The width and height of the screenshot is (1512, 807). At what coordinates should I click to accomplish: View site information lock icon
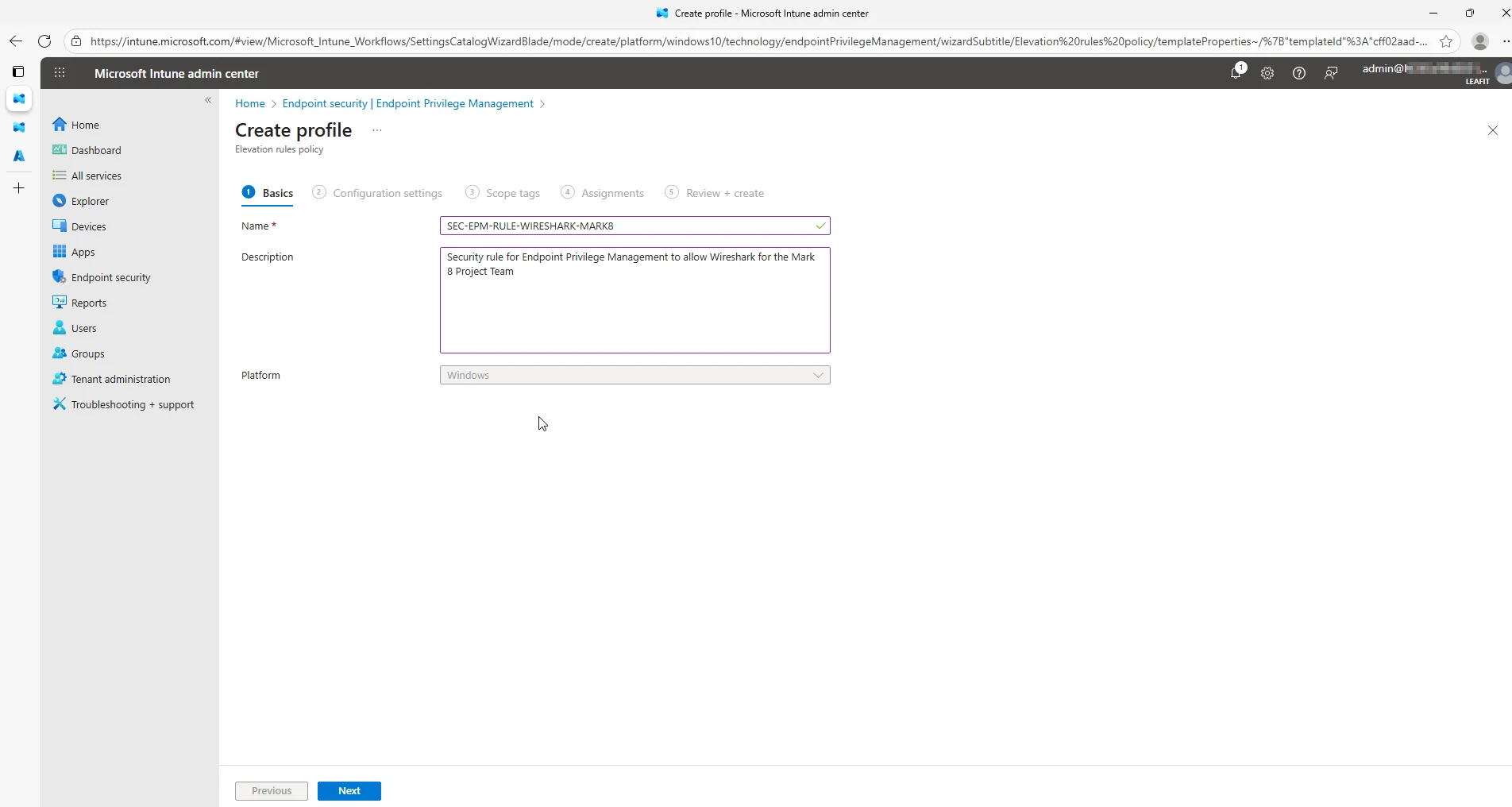point(76,41)
